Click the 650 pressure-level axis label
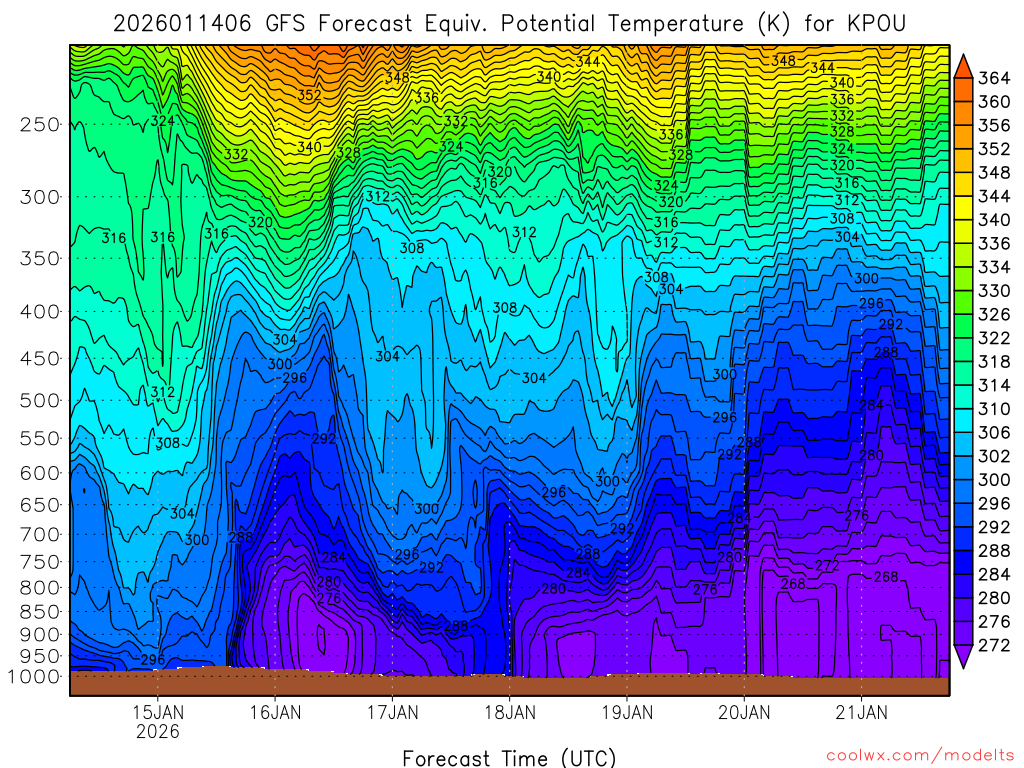Image resolution: width=1024 pixels, height=768 pixels. (40, 505)
